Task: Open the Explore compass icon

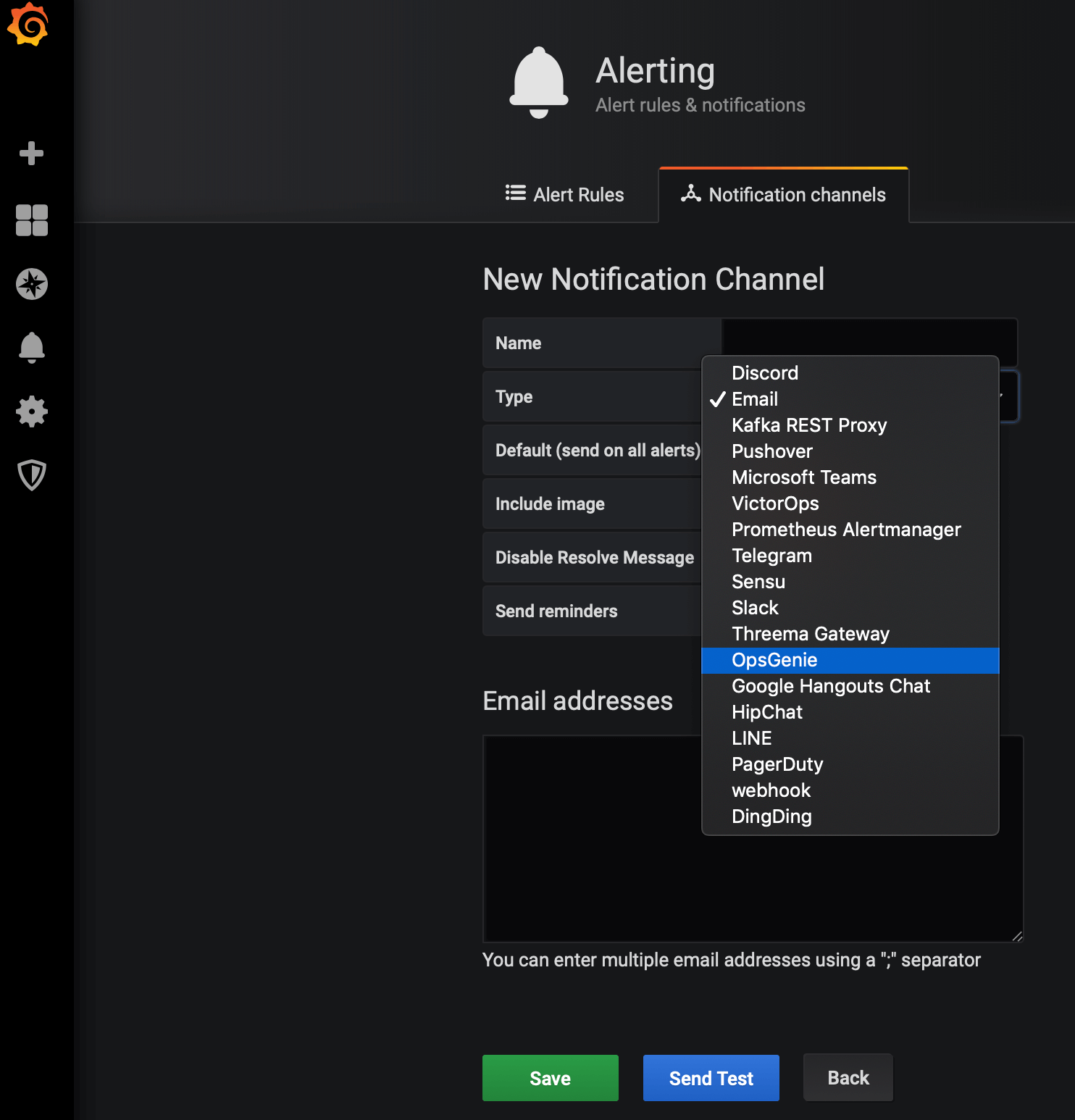Action: (31, 284)
